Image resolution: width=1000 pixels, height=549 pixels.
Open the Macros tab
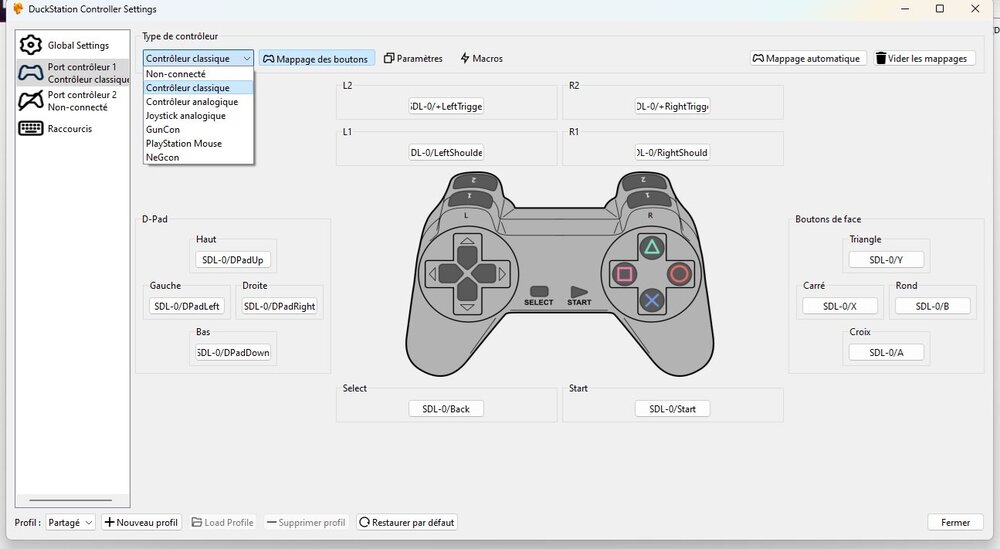[481, 58]
